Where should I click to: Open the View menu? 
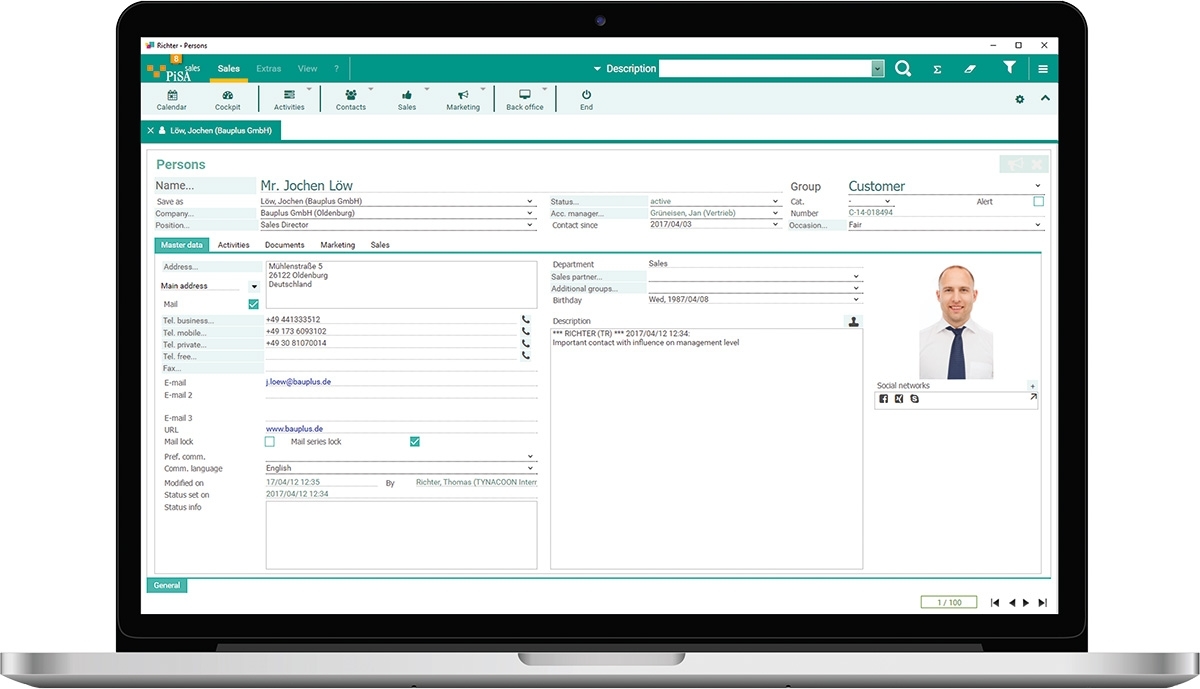307,69
